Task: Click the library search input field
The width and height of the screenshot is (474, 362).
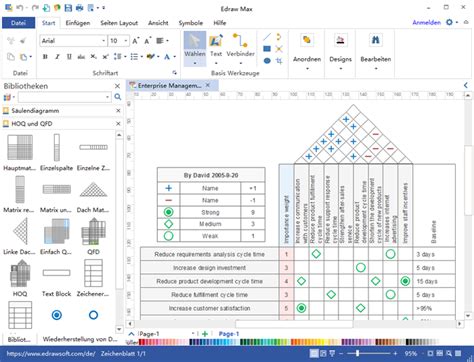Action: [x=61, y=97]
